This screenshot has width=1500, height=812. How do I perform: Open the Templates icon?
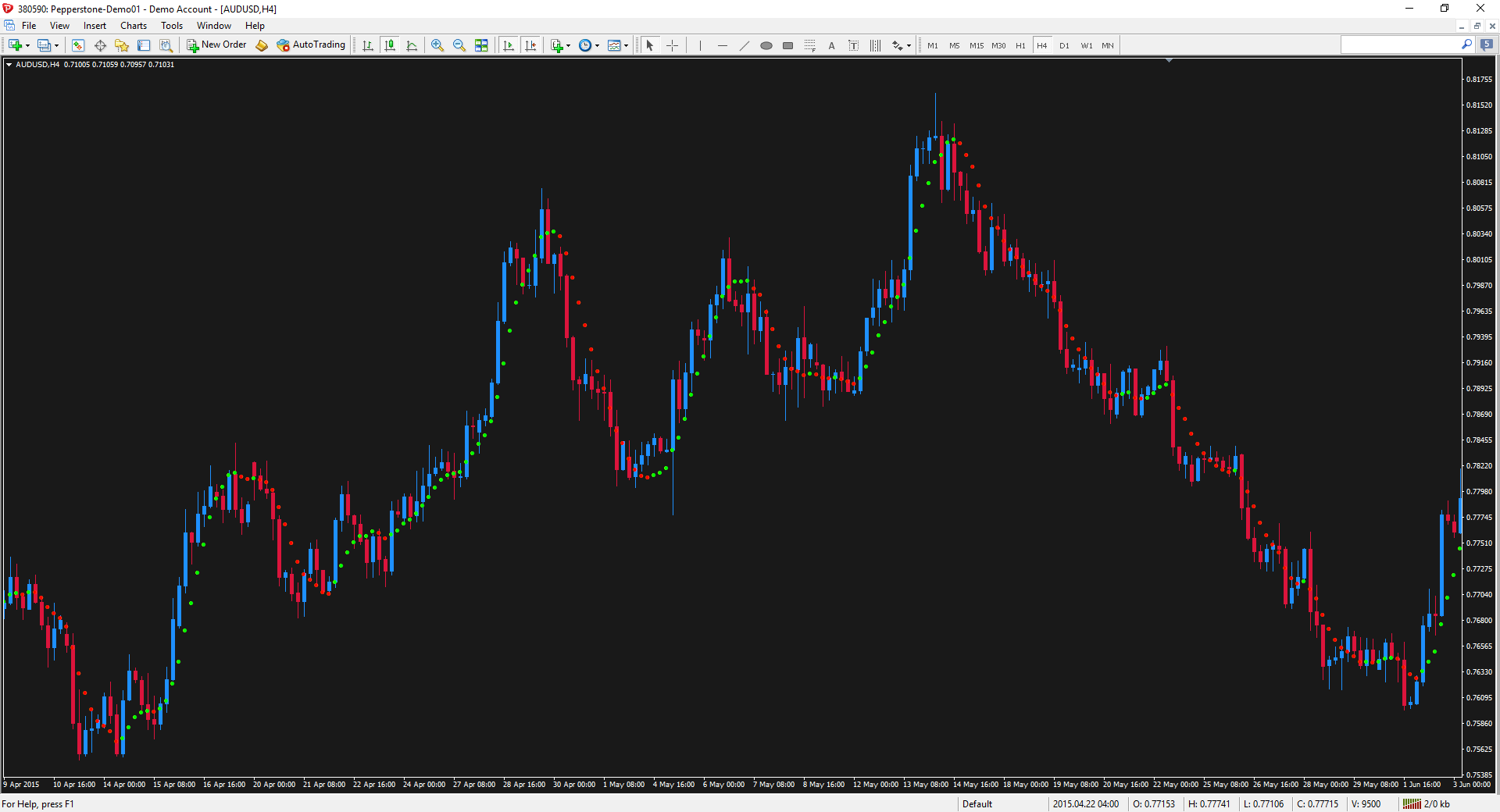click(614, 45)
